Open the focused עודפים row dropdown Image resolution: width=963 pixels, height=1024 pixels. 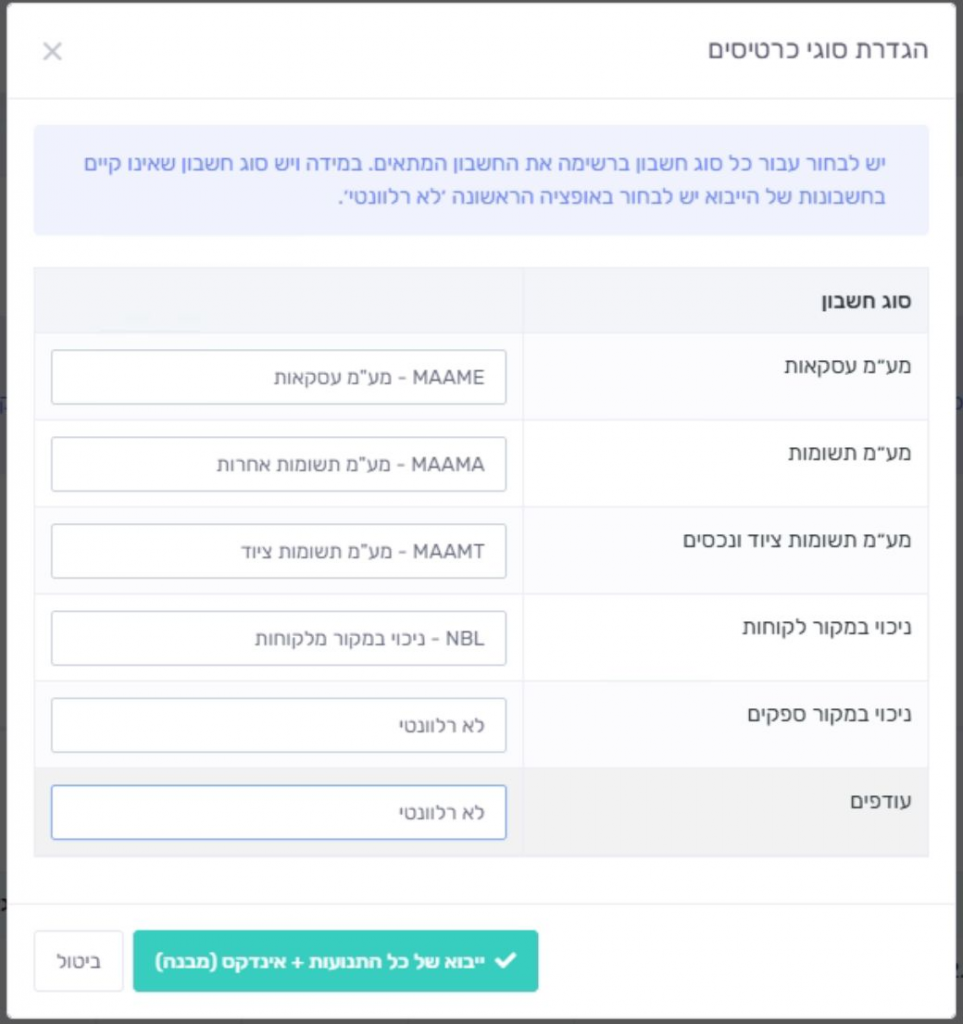(x=278, y=812)
